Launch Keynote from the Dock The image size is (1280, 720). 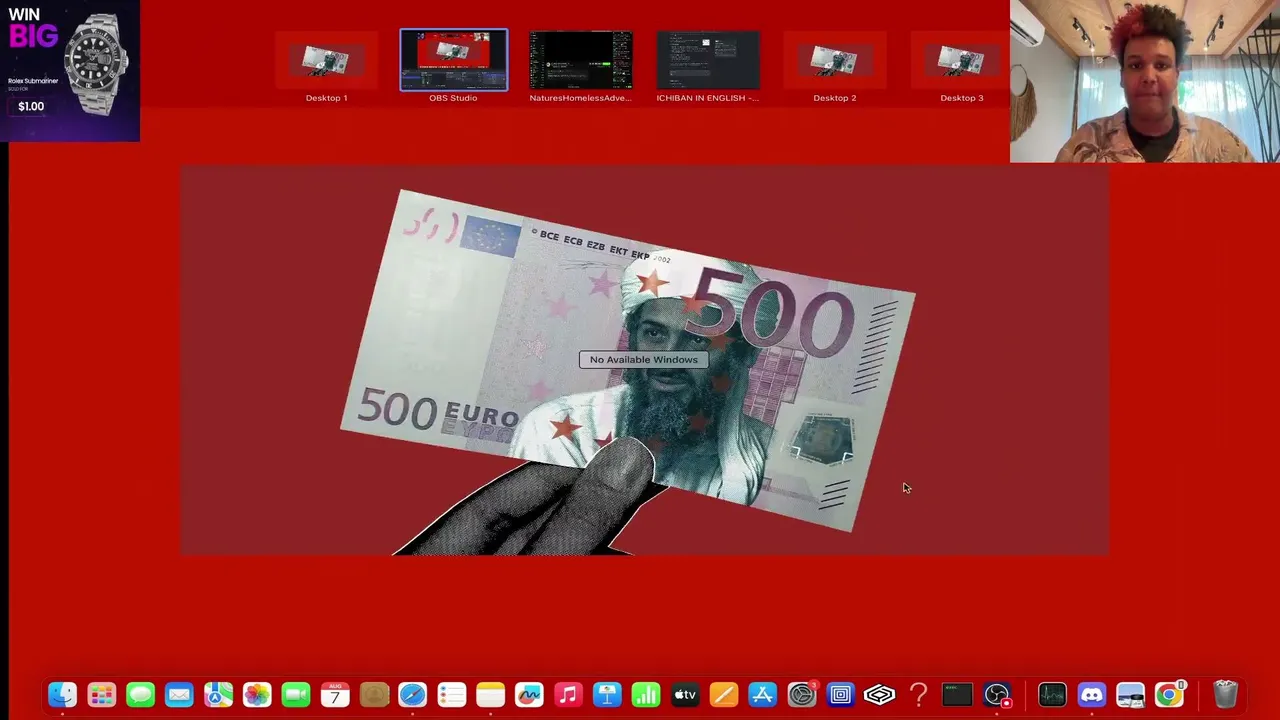click(x=607, y=695)
